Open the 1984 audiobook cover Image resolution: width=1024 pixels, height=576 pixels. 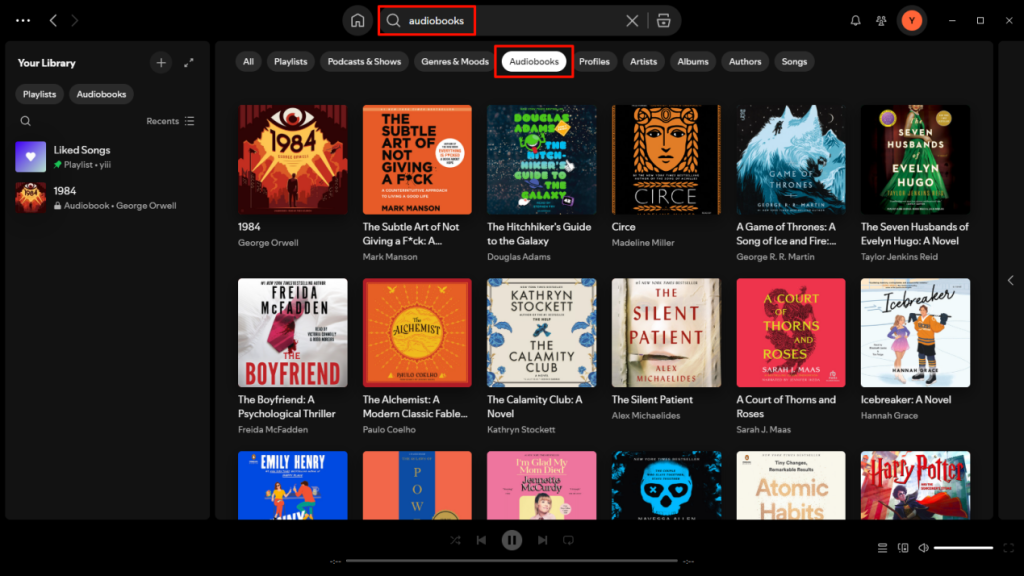point(293,159)
